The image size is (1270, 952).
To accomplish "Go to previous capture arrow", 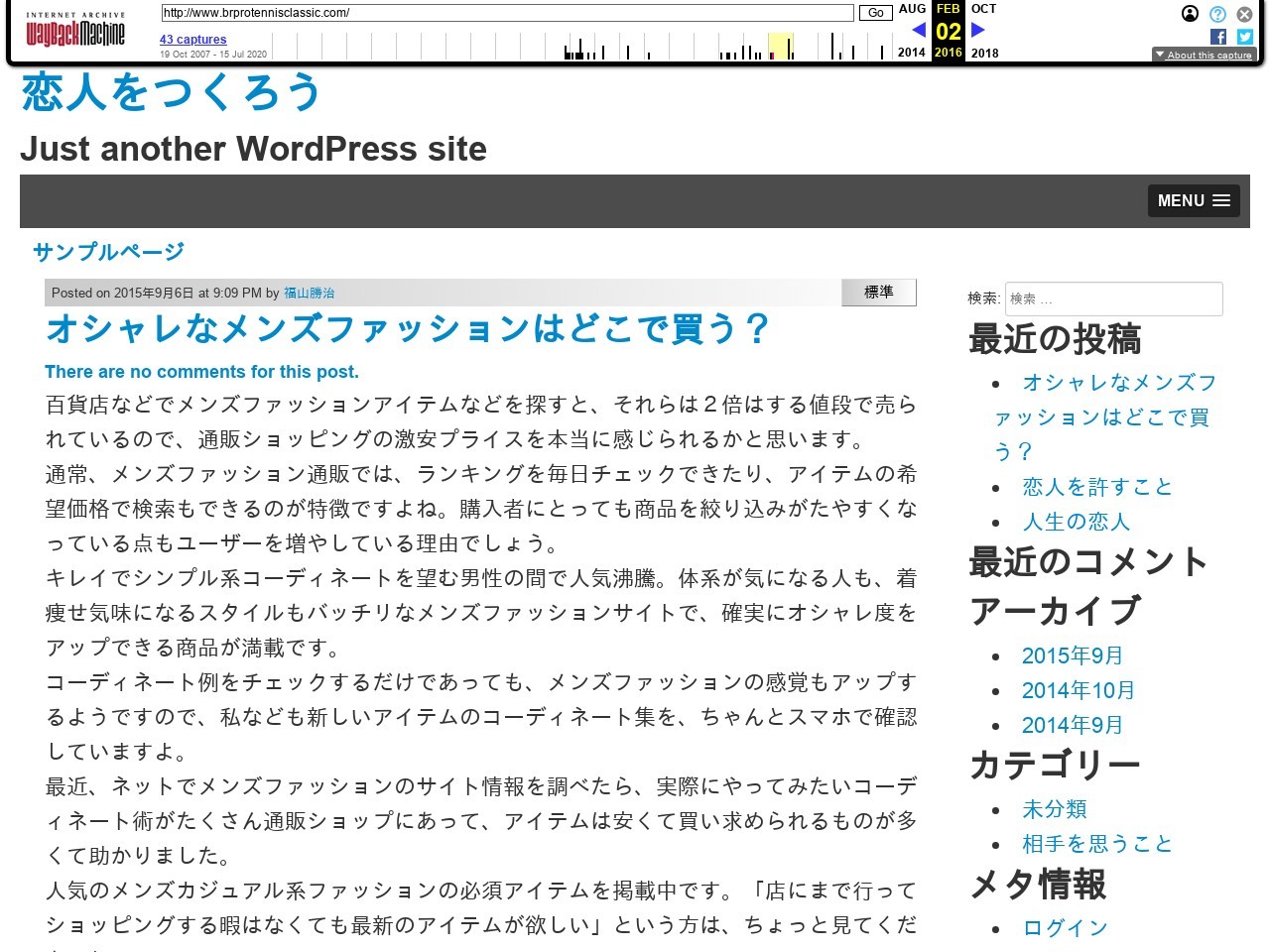I will click(x=918, y=30).
